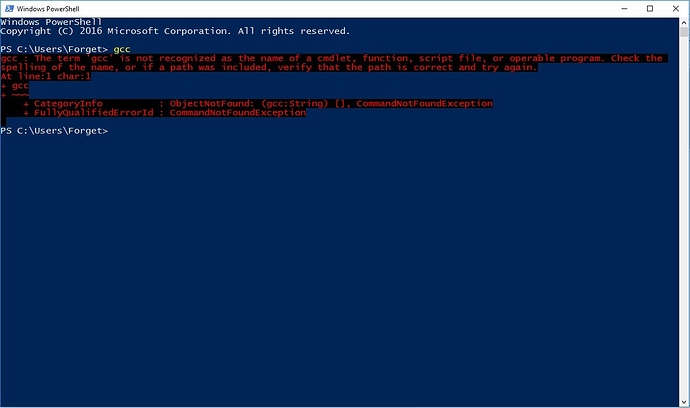Click the PowerShell icon in title bar
Screen dimensions: 690x408
(x=9, y=8)
